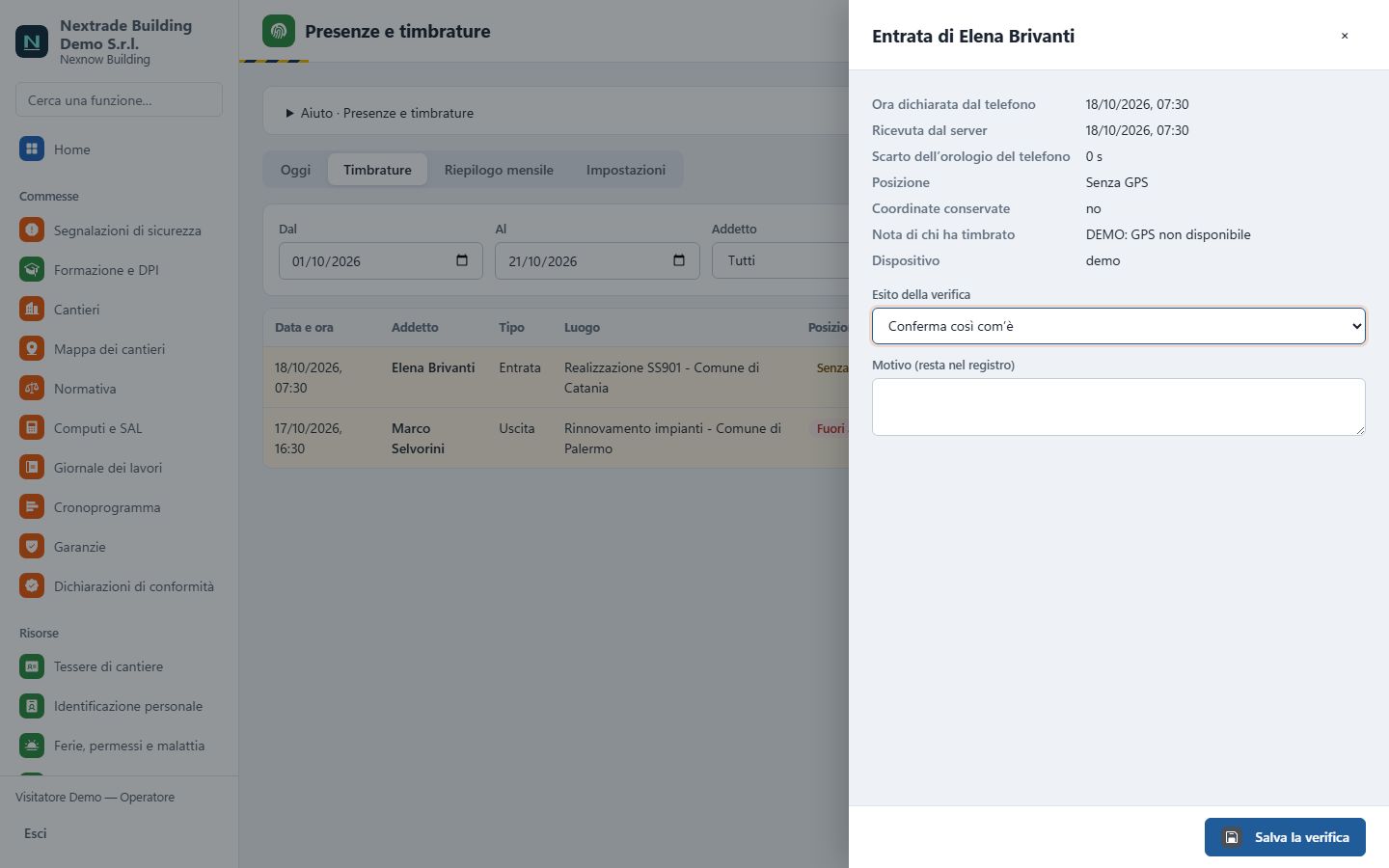Open calendar picker icon in Dal field

click(462, 260)
